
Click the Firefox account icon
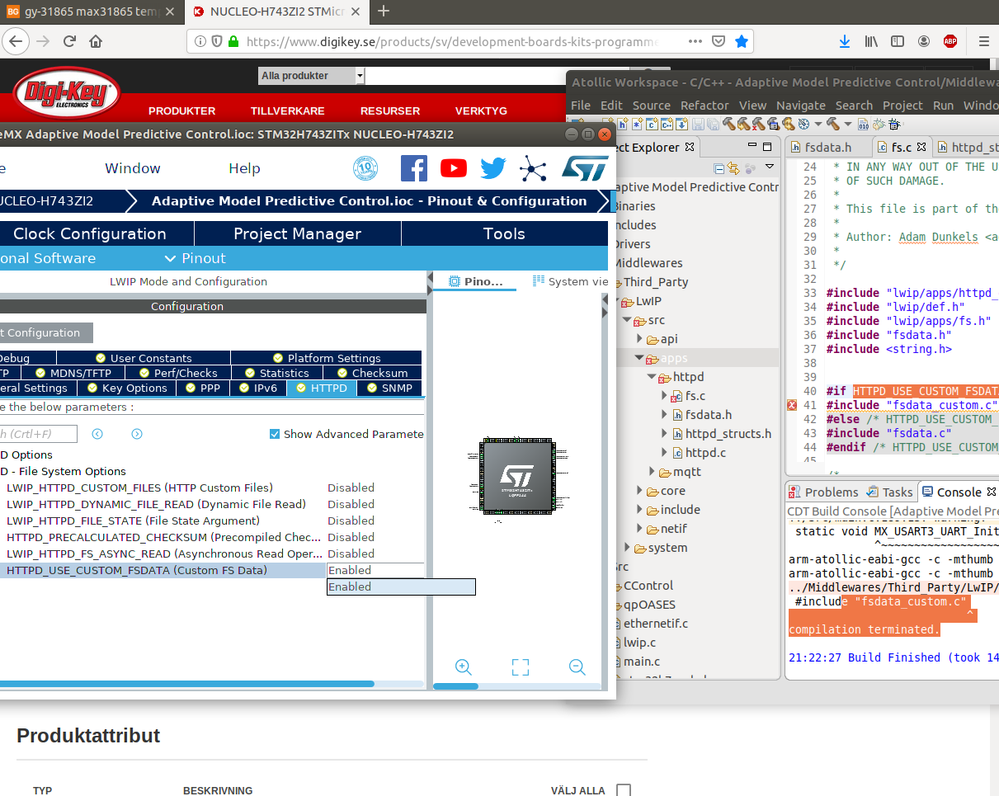(923, 41)
